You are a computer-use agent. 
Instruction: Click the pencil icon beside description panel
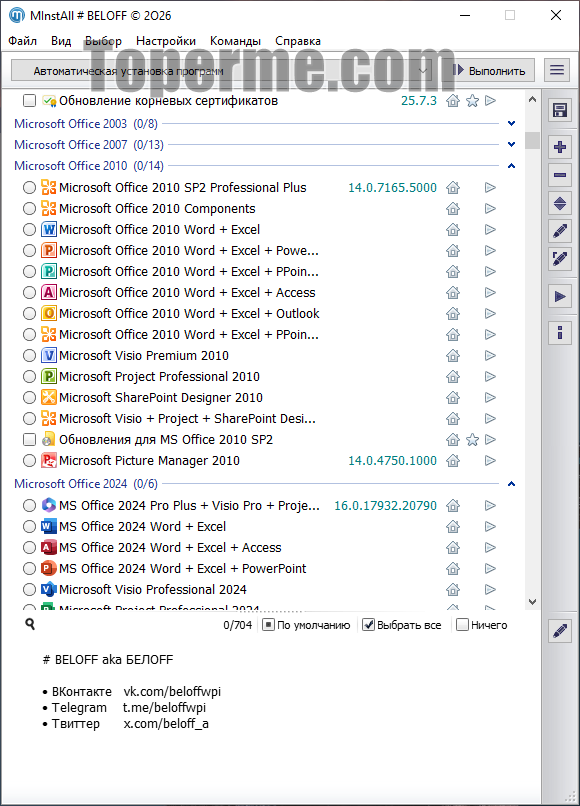click(x=559, y=630)
